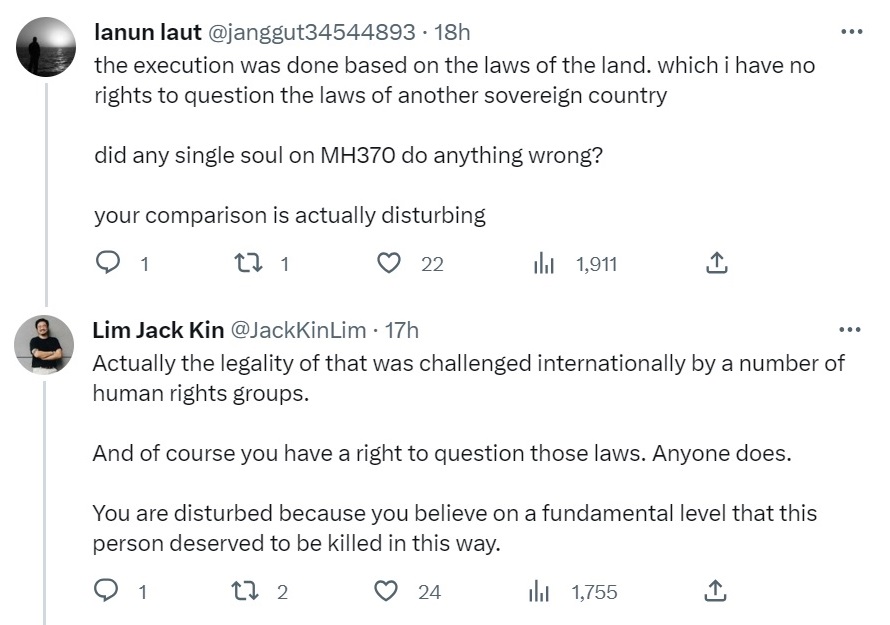Viewport: 890px width, 625px height.
Task: Like Lim Jack Kin's tweet
Action: (386, 592)
